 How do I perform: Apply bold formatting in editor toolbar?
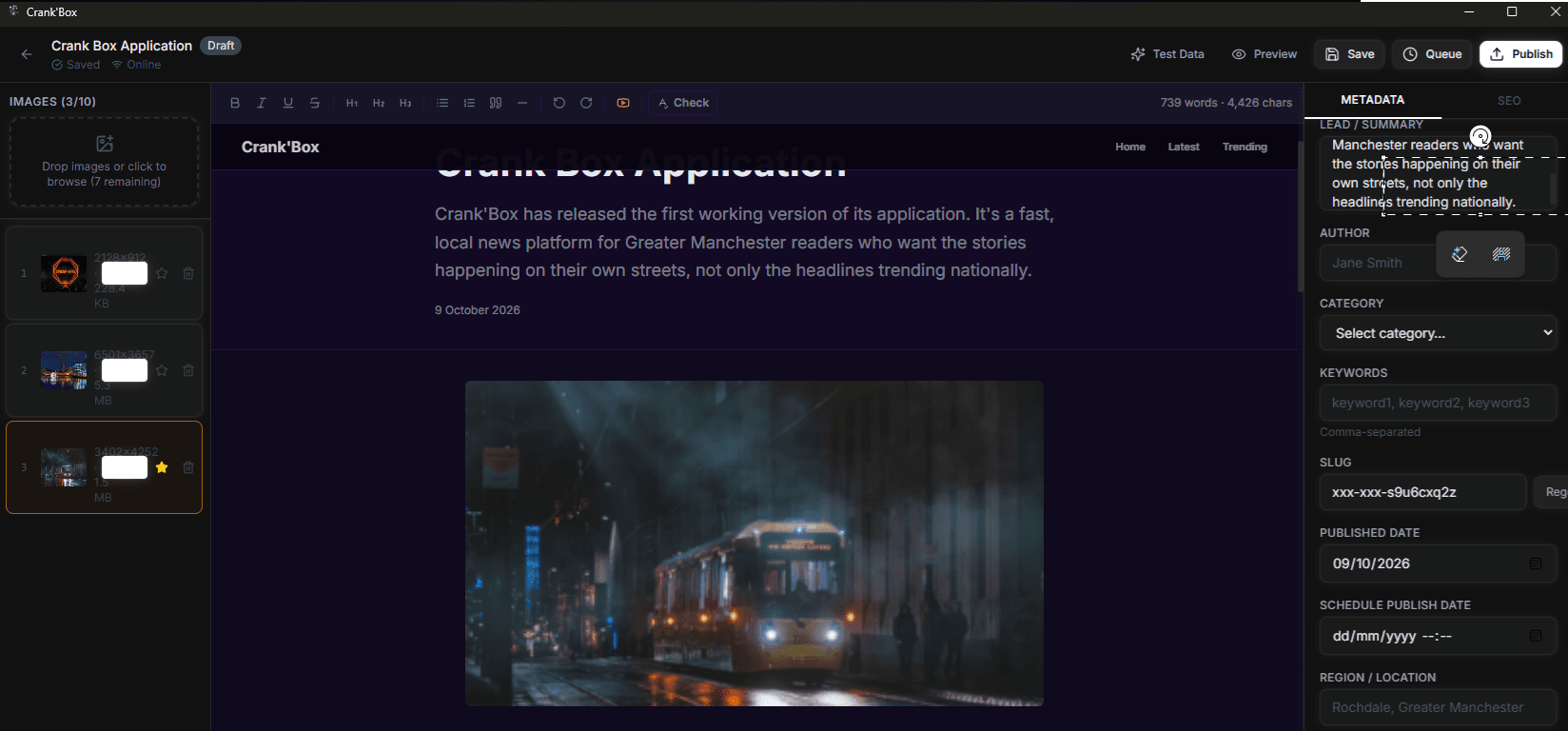(235, 103)
